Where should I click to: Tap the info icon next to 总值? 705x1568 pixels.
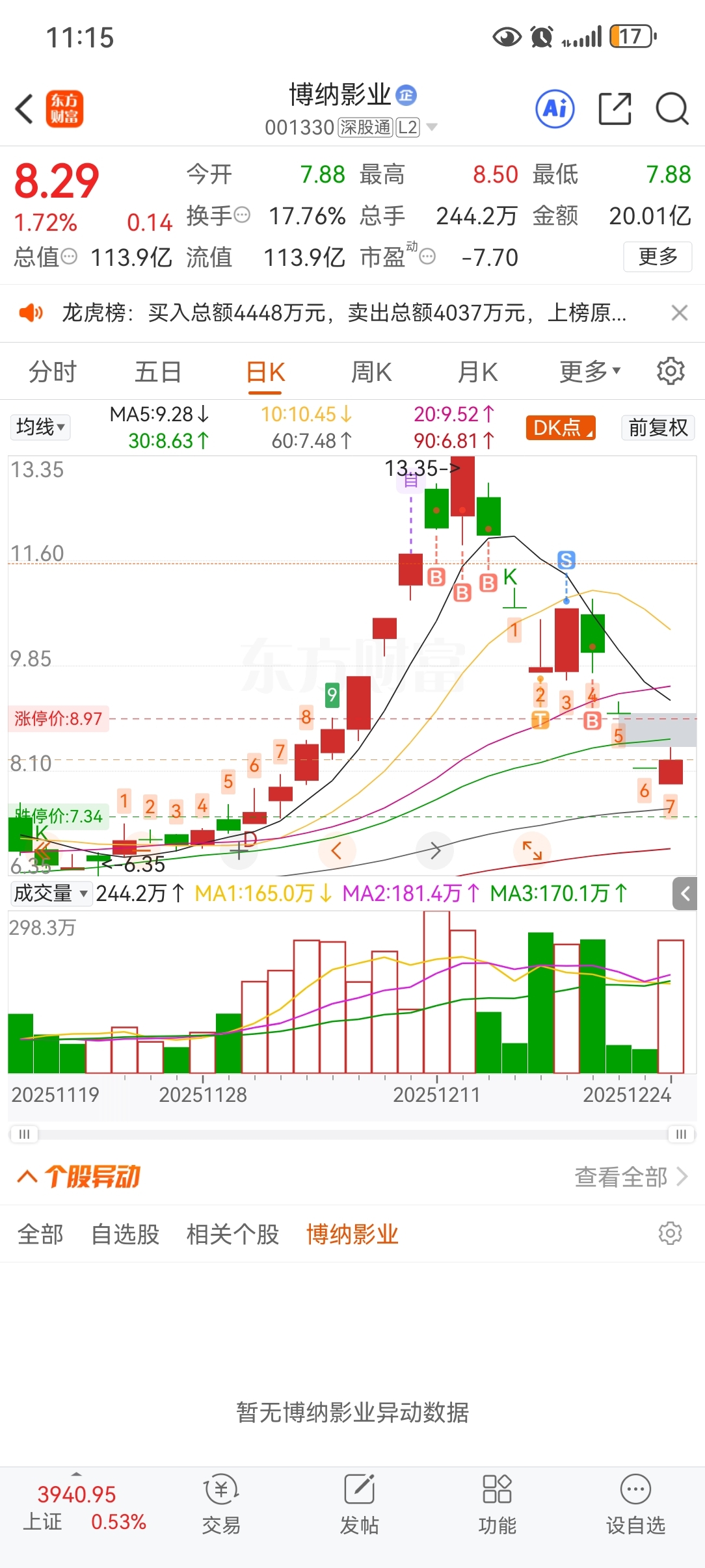pyautogui.click(x=69, y=256)
